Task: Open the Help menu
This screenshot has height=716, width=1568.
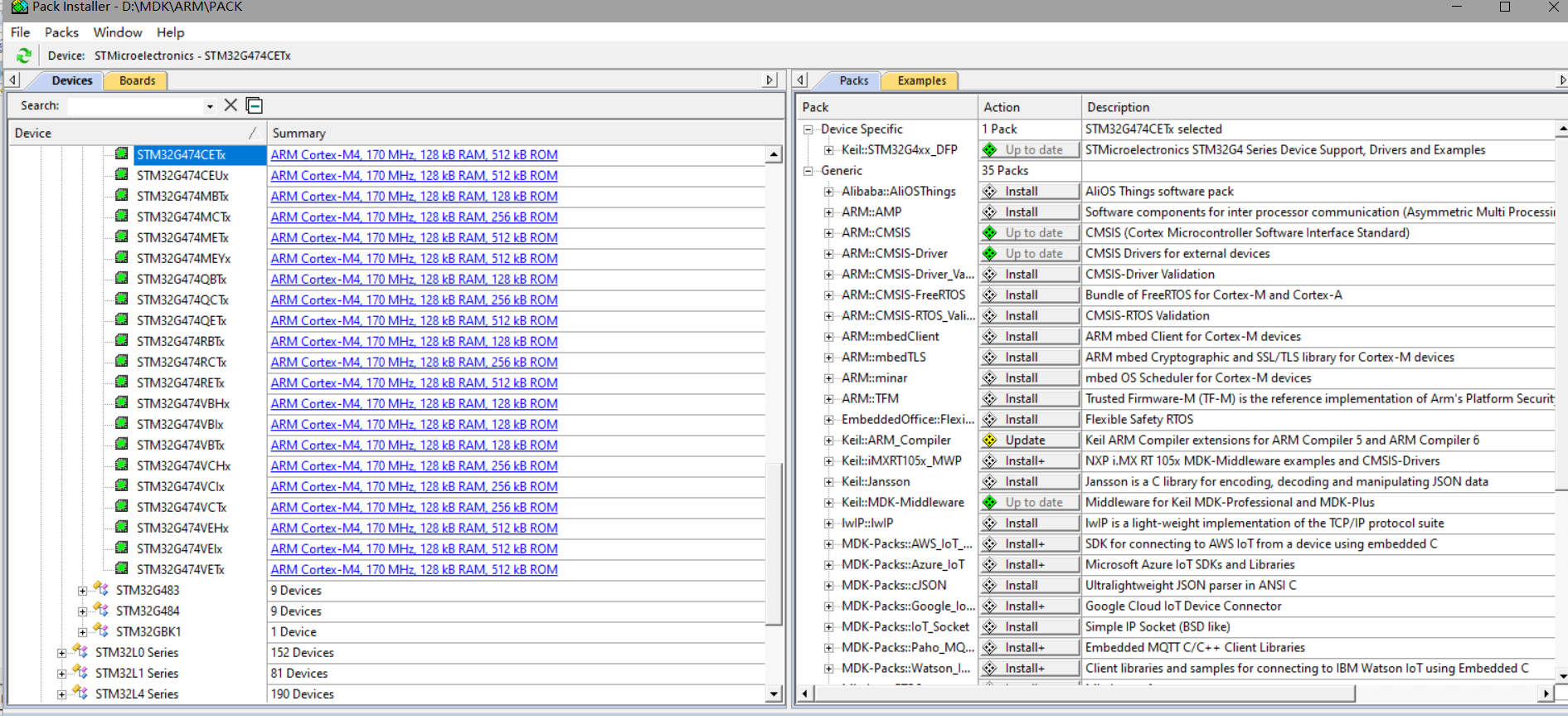Action: tap(171, 32)
